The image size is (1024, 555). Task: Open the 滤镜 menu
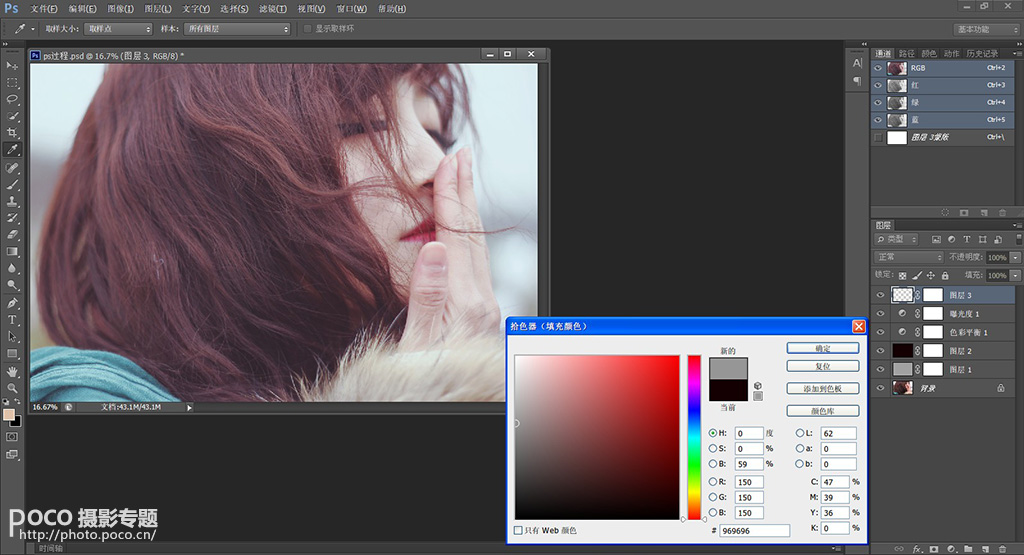pyautogui.click(x=272, y=8)
